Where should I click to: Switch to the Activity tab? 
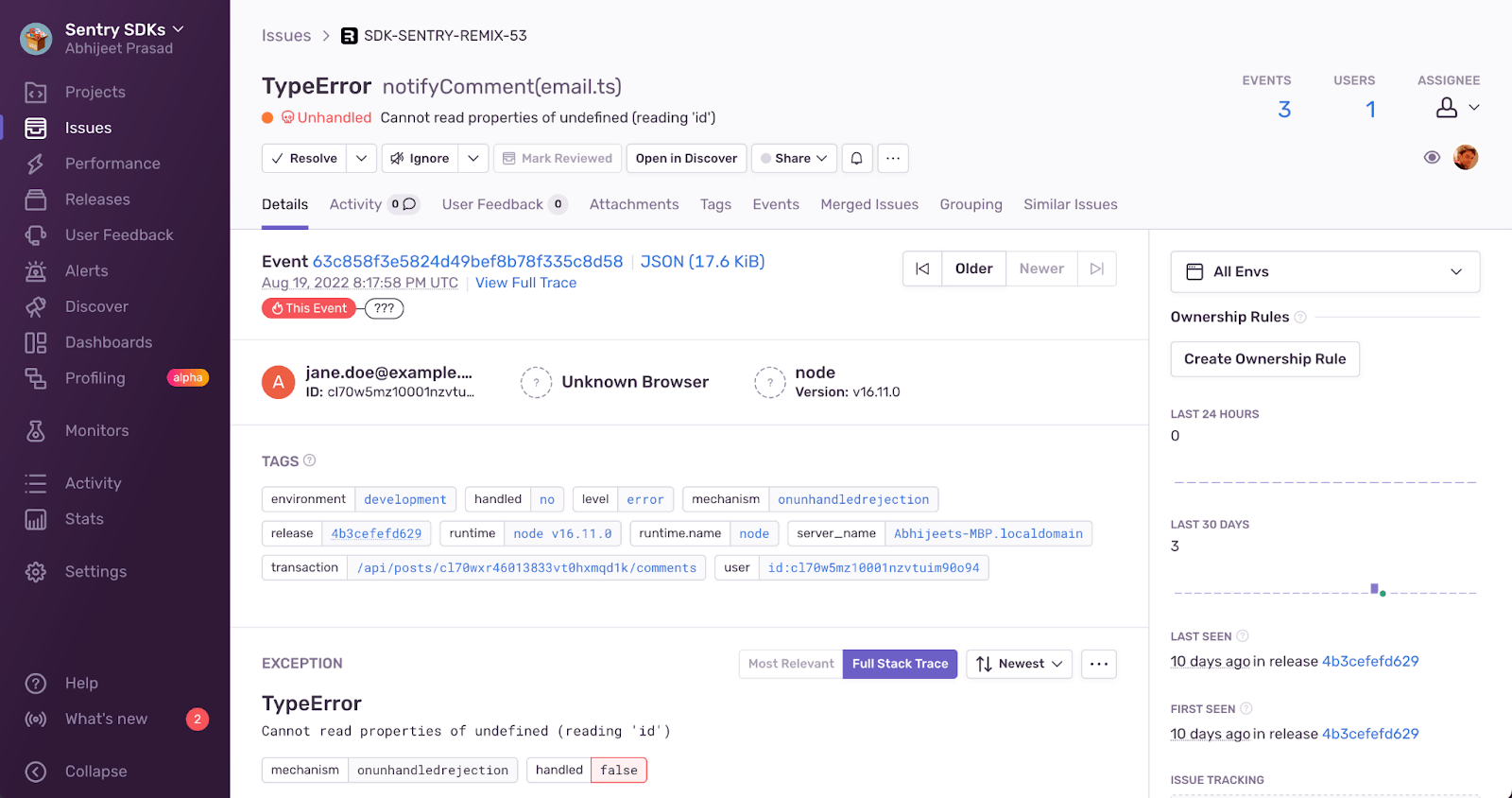(x=373, y=204)
